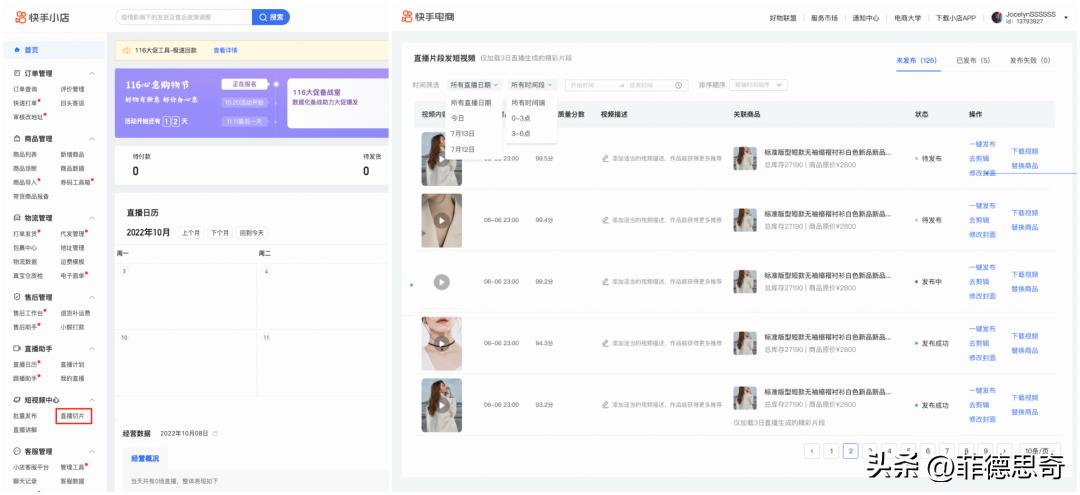Click the pencil edit icon in the 93.2分 row
Viewport: 1080px width, 495px height.
(x=605, y=405)
